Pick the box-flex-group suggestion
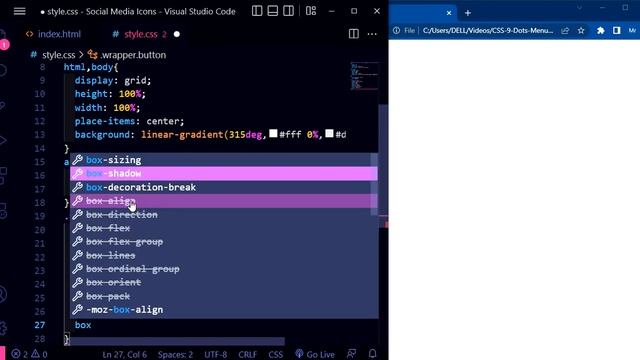The image size is (640, 360). [x=224, y=242]
